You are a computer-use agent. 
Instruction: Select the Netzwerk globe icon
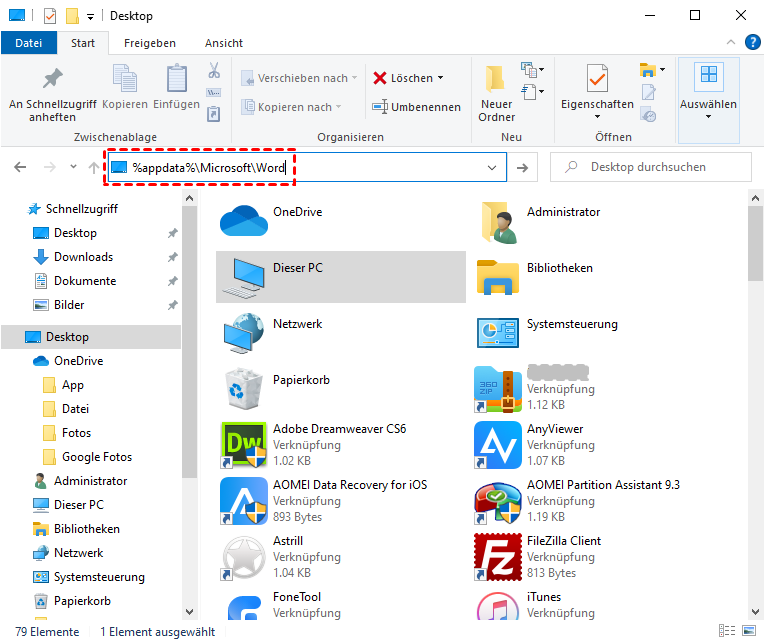tap(243, 333)
